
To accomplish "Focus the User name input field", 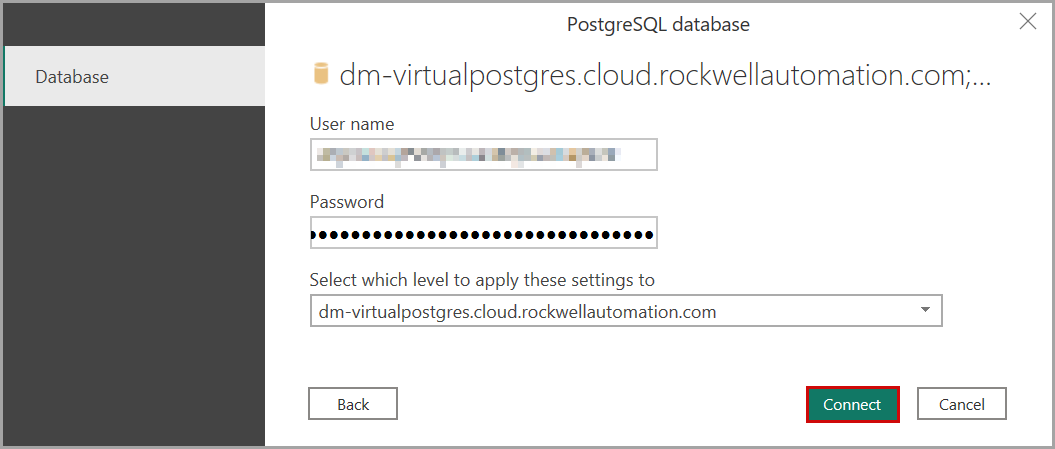I will pos(483,155).
